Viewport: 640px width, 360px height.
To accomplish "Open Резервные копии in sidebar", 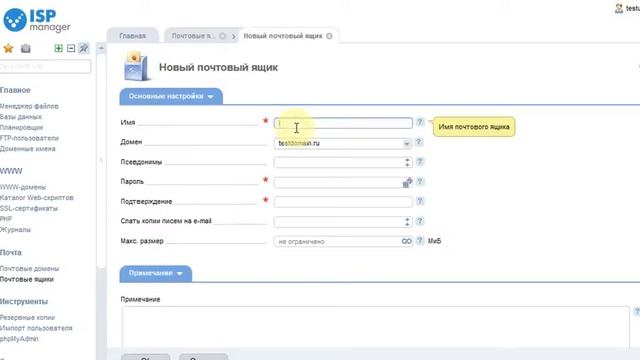I will click(27, 317).
